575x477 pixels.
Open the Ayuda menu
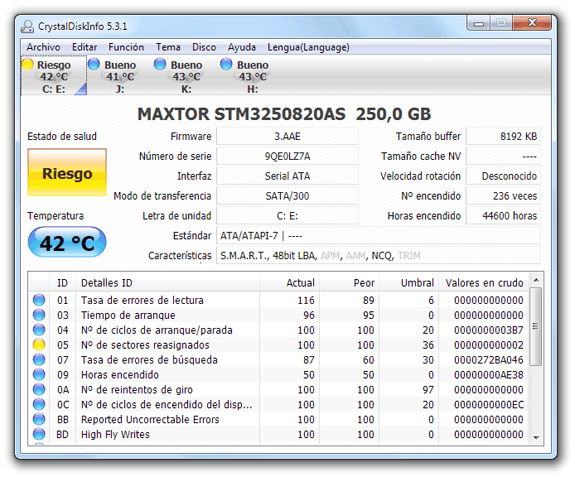click(x=242, y=47)
